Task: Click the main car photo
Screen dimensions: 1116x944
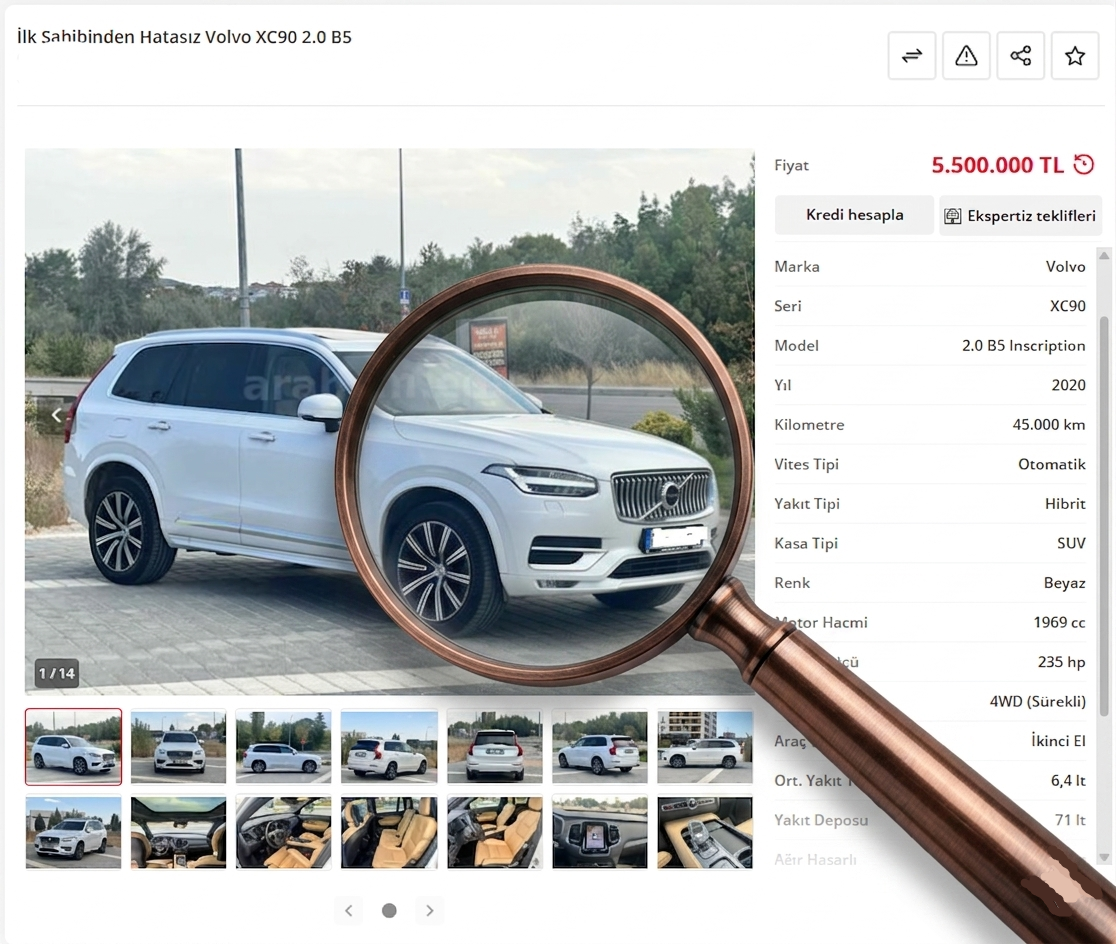Action: click(x=389, y=421)
